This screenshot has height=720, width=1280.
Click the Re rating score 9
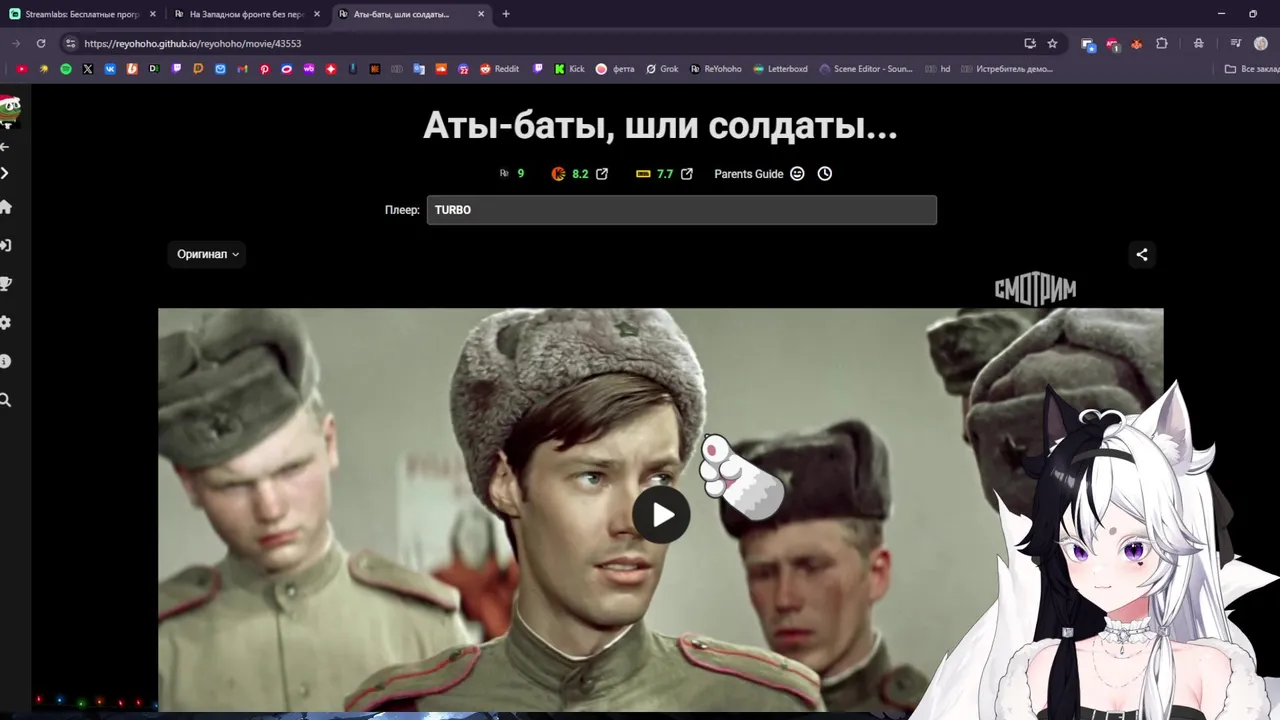pos(520,174)
